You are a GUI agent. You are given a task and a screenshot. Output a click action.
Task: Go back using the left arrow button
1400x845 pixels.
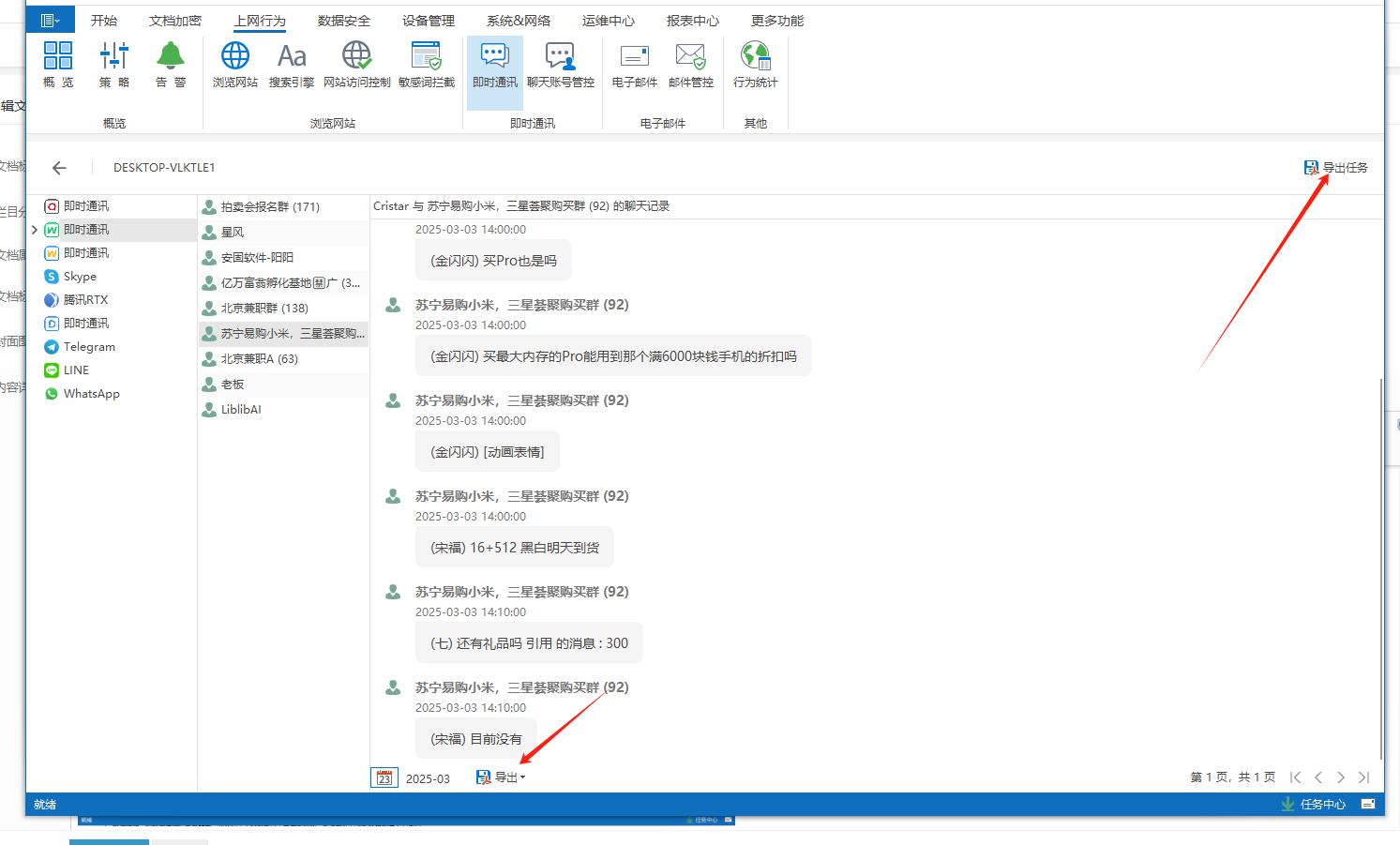point(60,168)
